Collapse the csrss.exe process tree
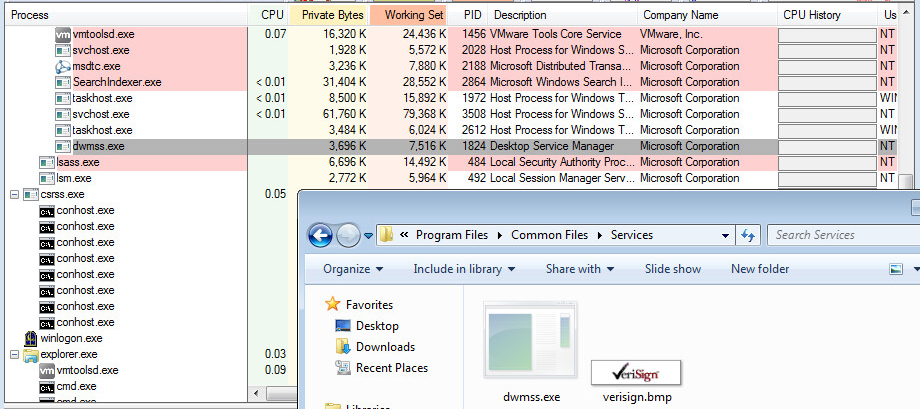The image size is (920, 409). point(15,194)
